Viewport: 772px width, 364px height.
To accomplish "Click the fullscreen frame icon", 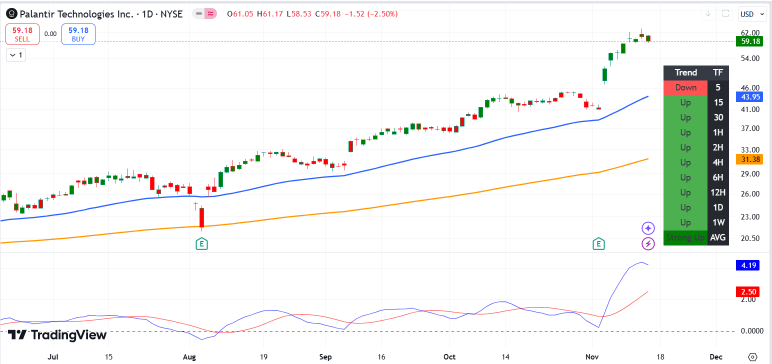I will tap(725, 14).
